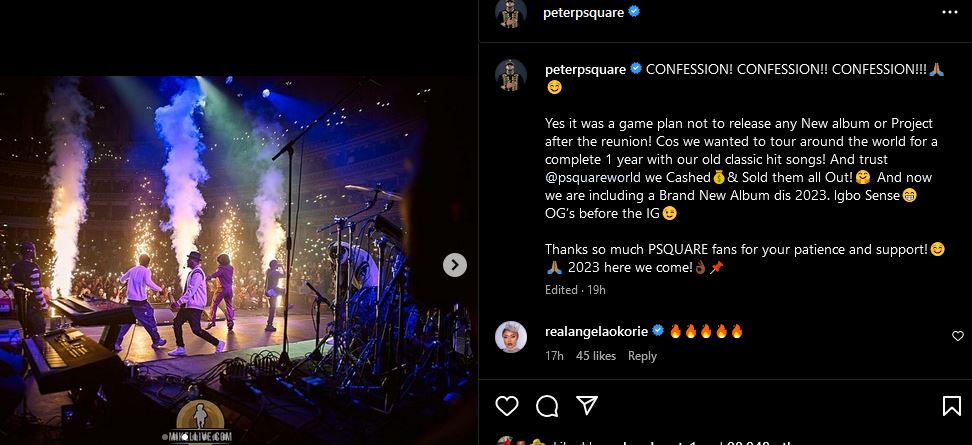Visit realangelaokorie's profile via username
Screen dimensions: 972x445
click(597, 331)
